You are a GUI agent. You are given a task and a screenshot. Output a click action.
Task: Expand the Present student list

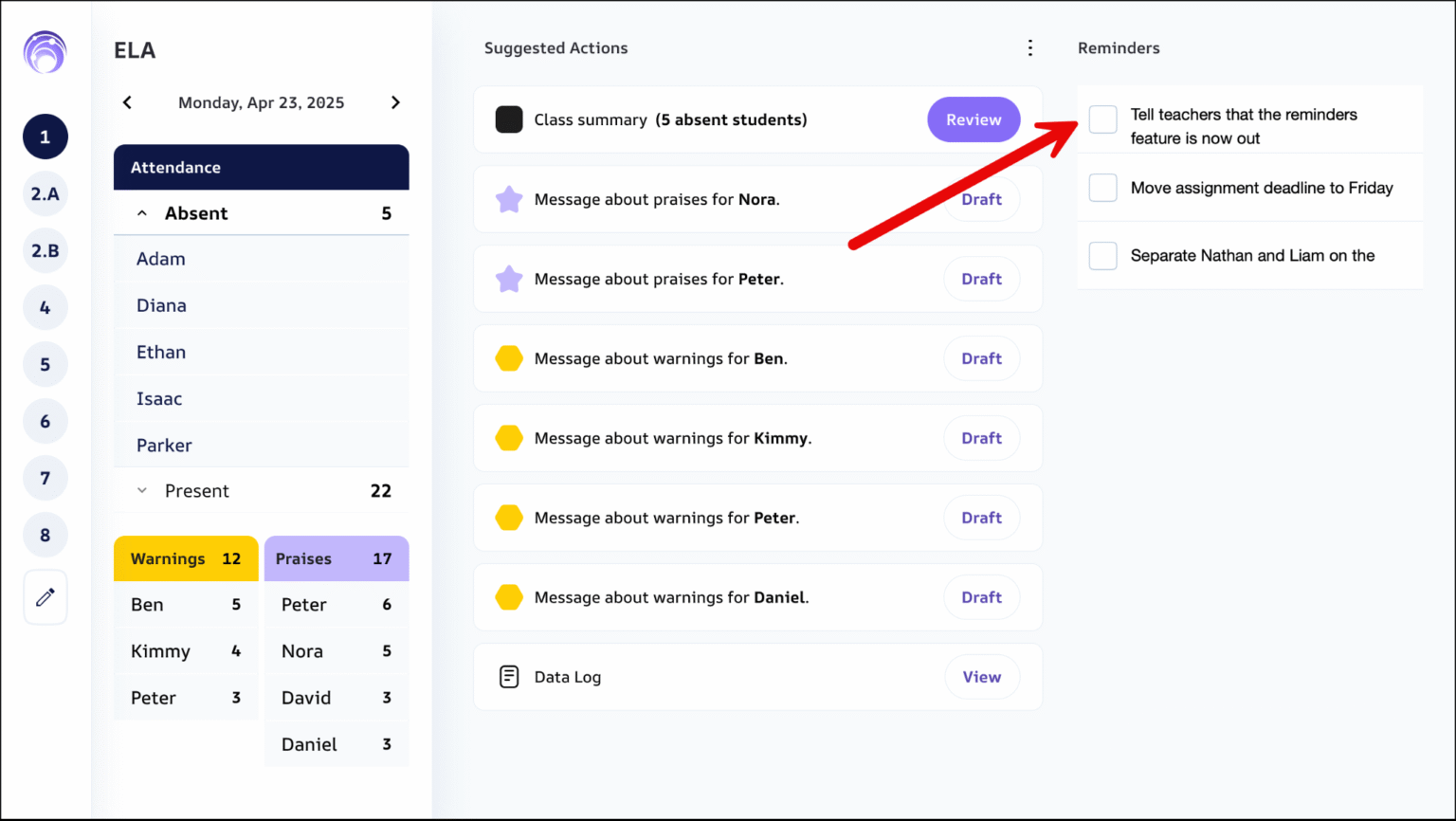coord(142,491)
